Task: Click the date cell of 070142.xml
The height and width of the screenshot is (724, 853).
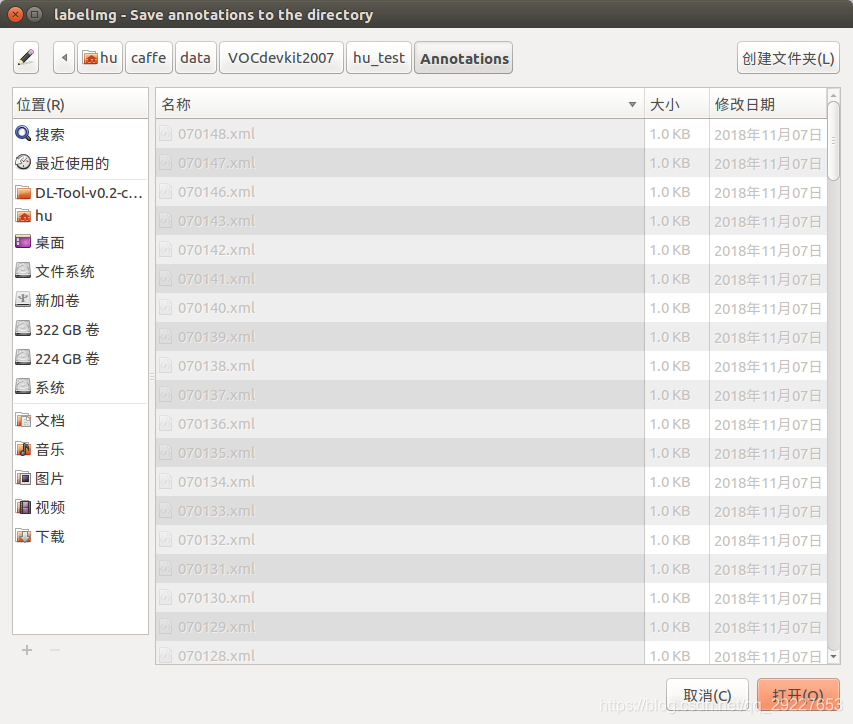Action: pyautogui.click(x=768, y=250)
